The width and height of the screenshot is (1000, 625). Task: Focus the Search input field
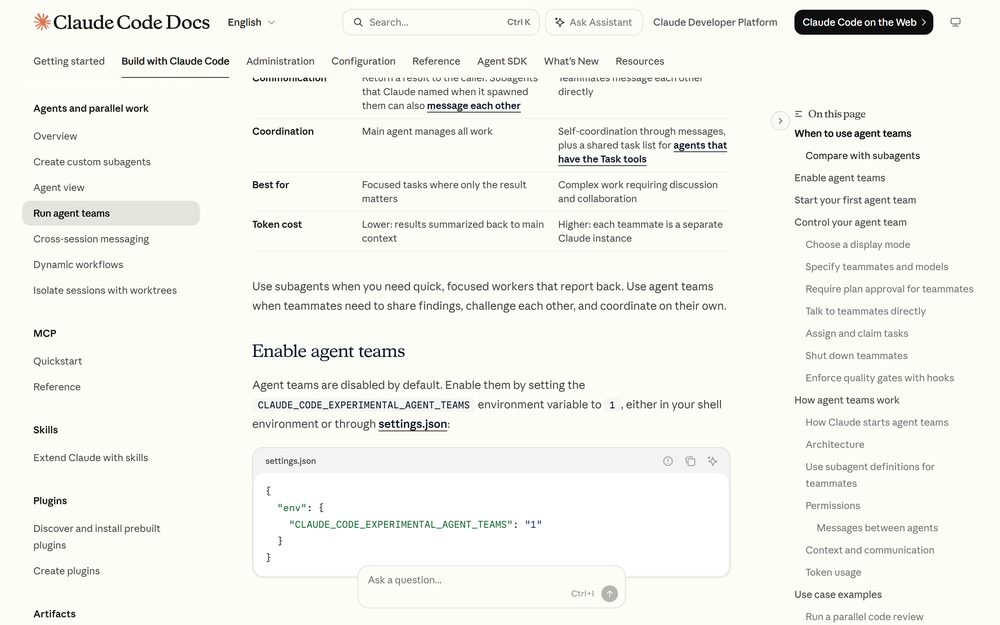pos(441,22)
